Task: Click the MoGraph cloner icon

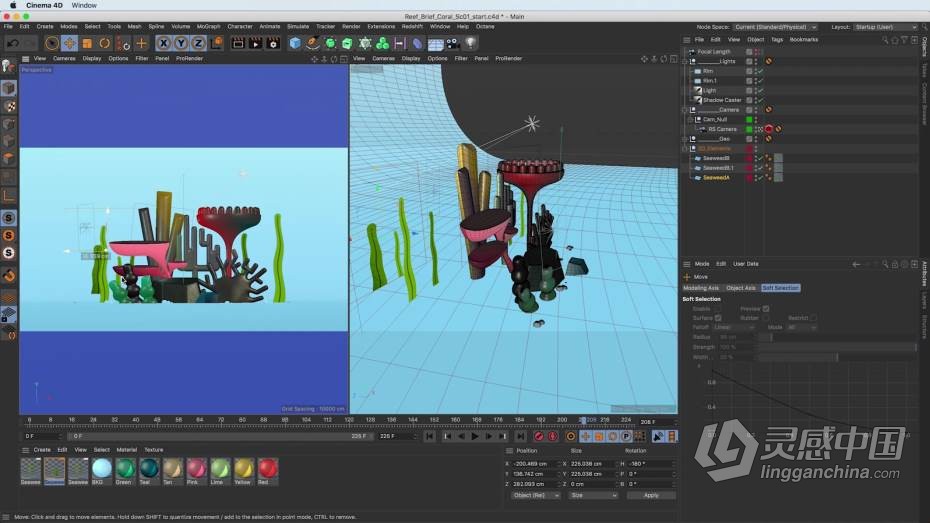Action: (383, 43)
